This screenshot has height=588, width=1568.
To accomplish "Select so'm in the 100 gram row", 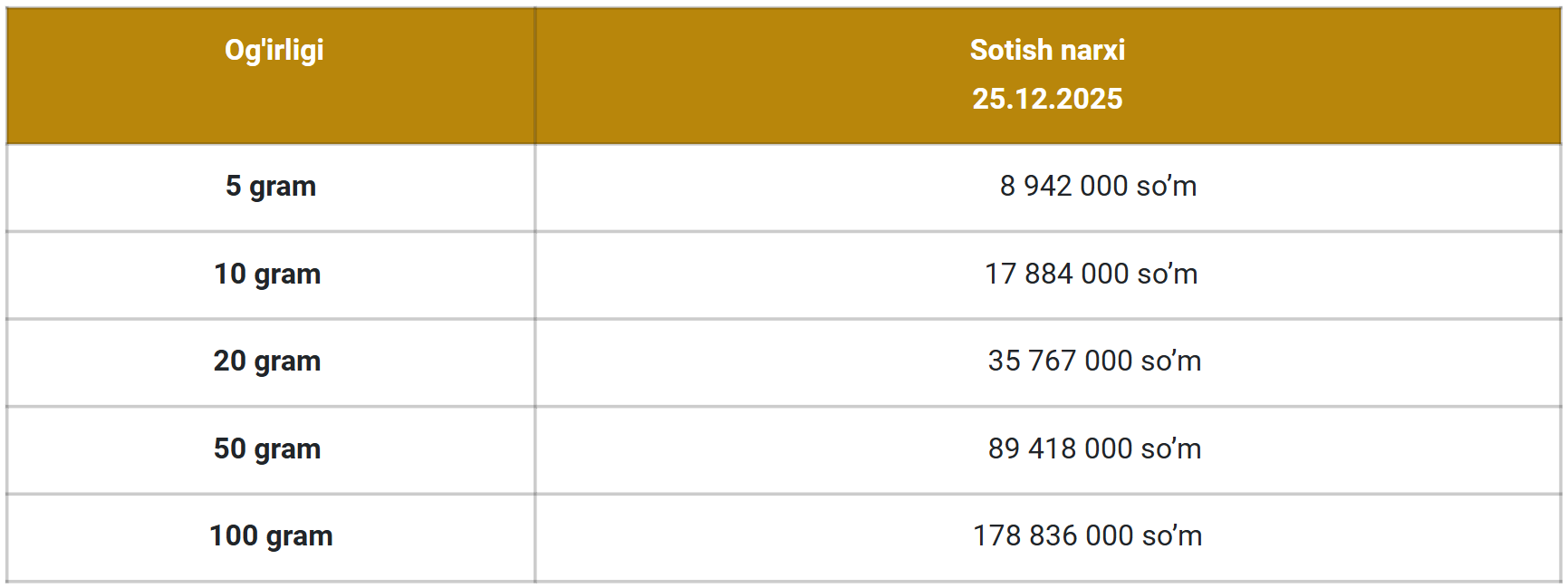I will pos(1172,536).
